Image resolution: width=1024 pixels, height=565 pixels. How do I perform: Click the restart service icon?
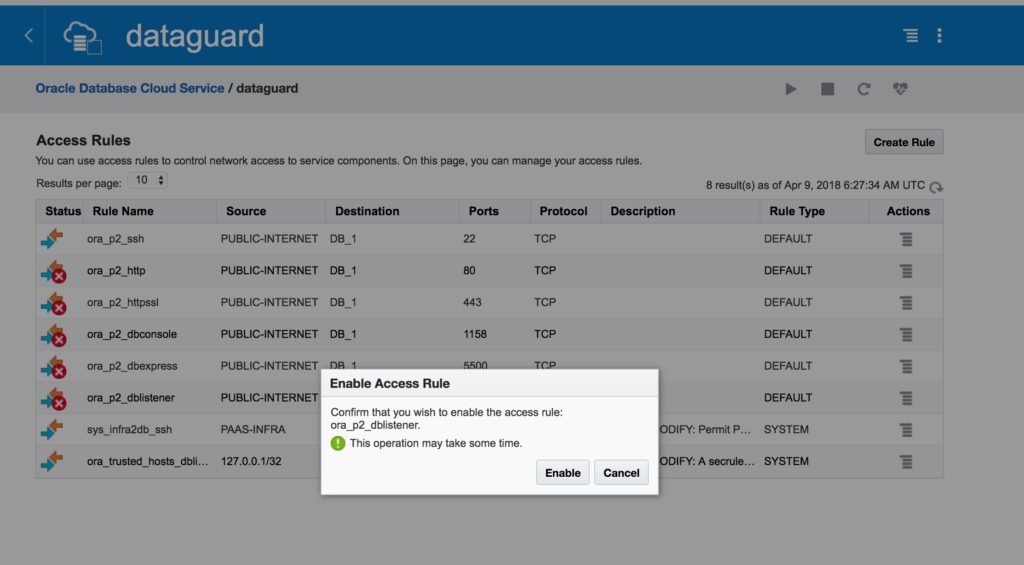pos(864,89)
